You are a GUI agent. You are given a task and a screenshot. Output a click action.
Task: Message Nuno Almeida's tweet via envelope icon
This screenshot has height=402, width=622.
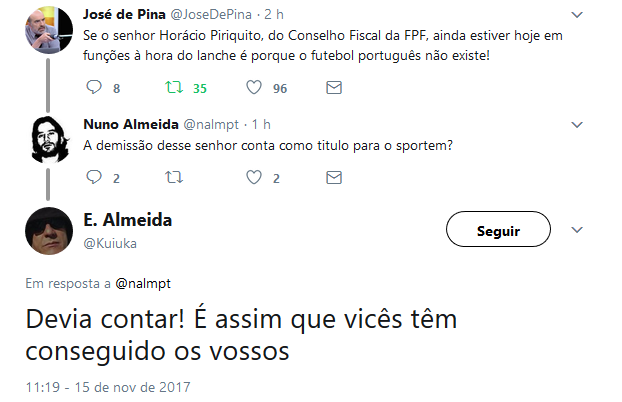pyautogui.click(x=334, y=178)
